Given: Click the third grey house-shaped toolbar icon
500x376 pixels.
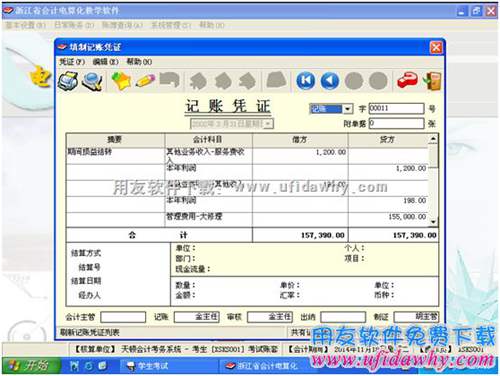Looking at the screenshot, I should click(x=247, y=81).
